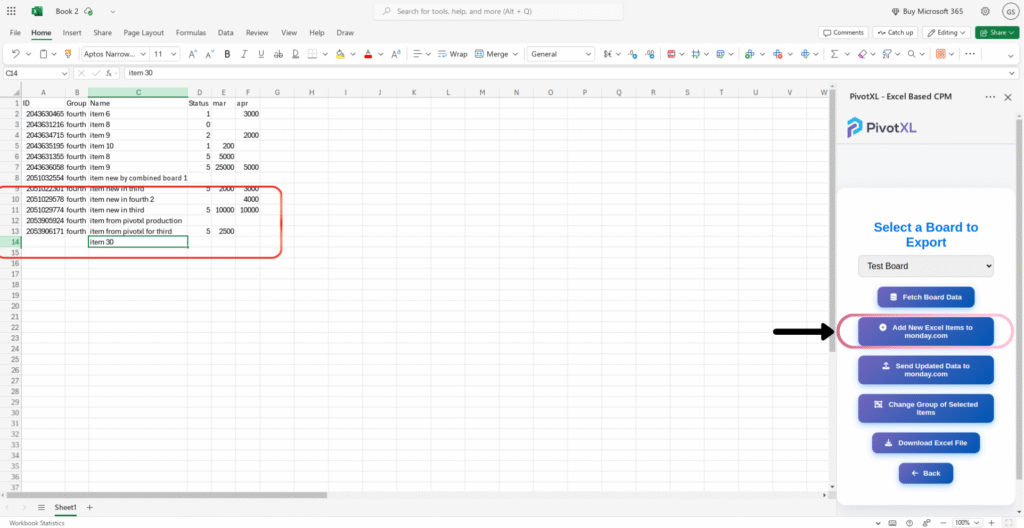The height and width of the screenshot is (528, 1024).
Task: Click the Insert cells icon
Action: click(749, 54)
